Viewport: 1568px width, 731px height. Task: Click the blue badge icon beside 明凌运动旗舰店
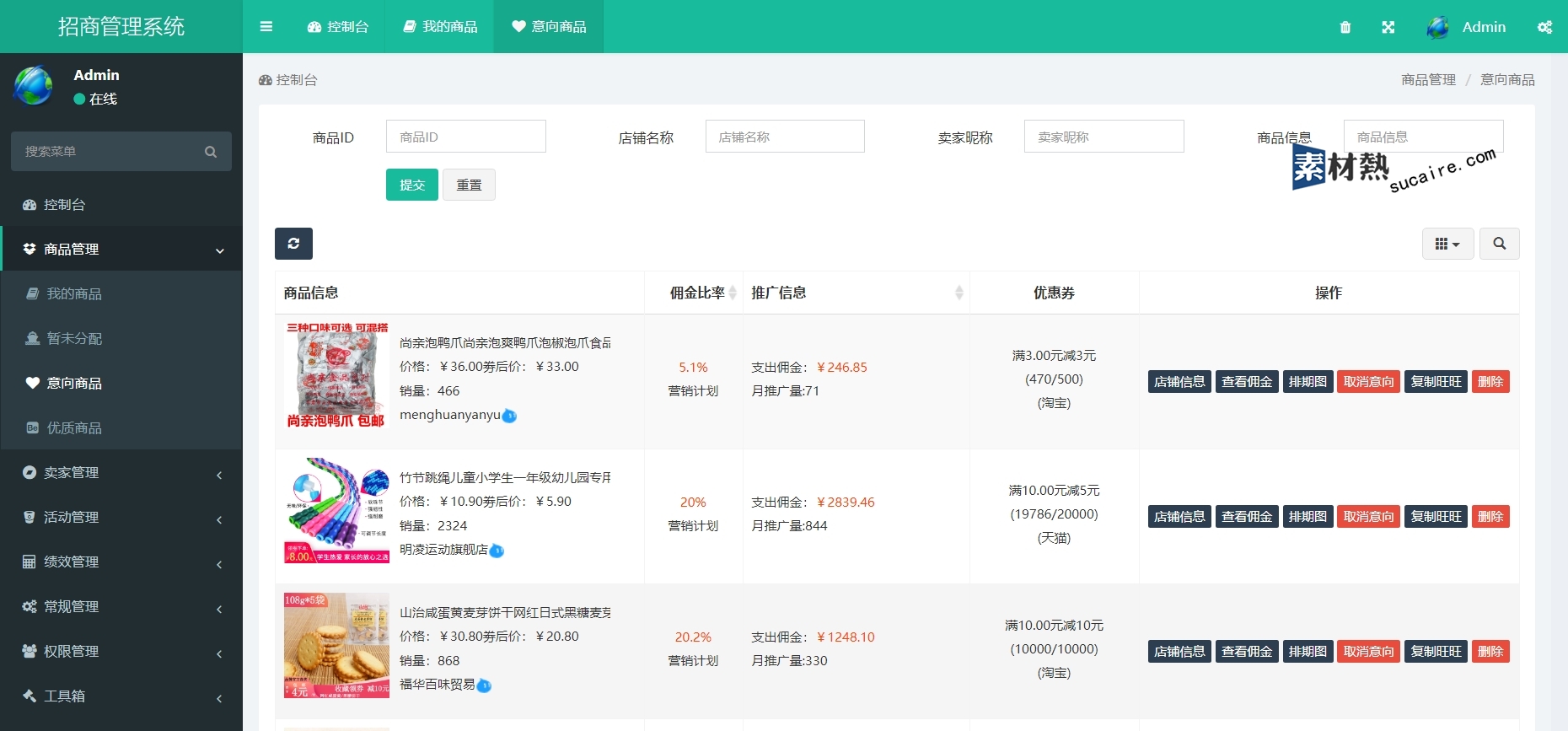pos(497,551)
